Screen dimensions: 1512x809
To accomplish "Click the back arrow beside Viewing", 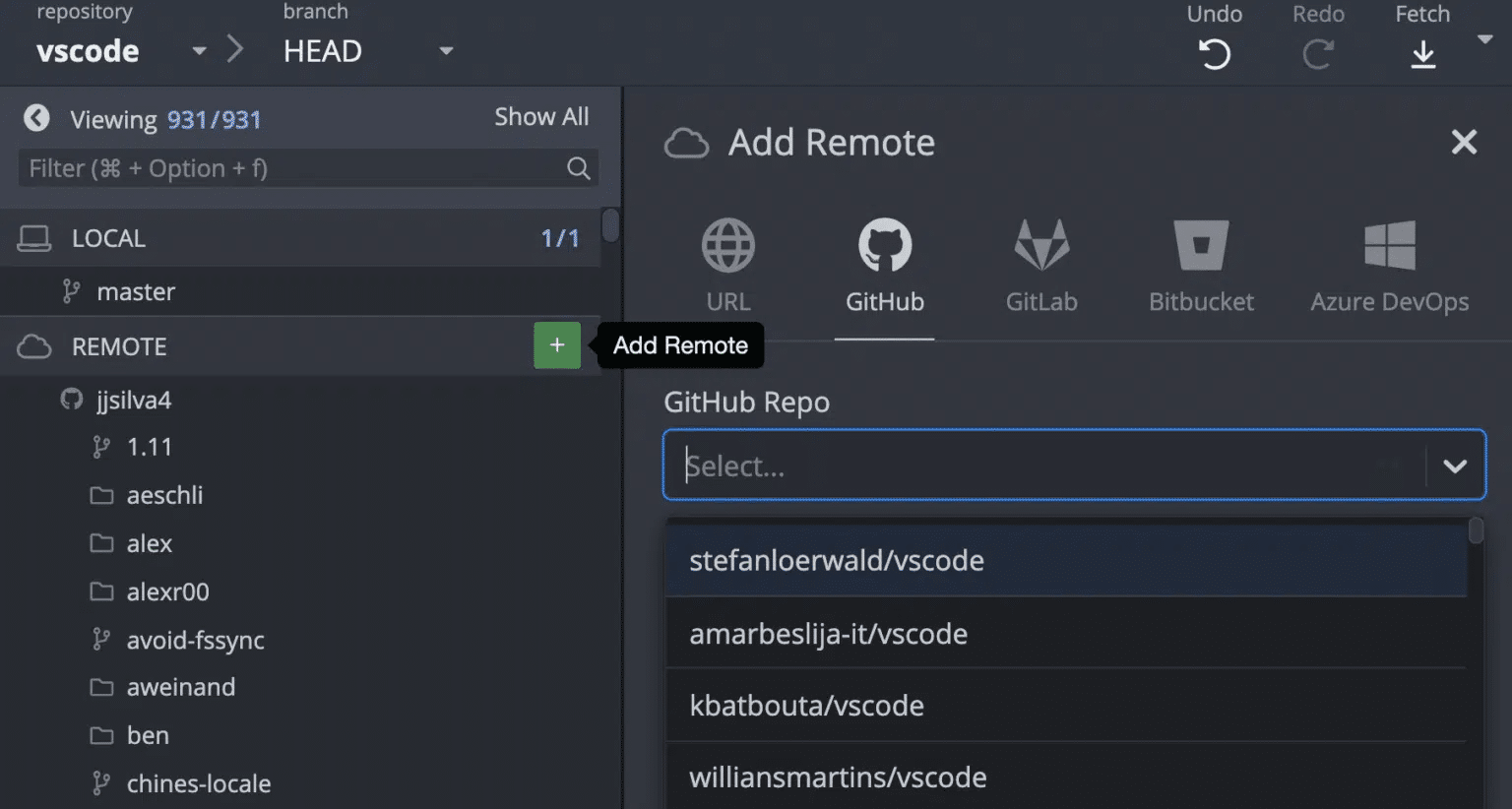I will point(36,118).
